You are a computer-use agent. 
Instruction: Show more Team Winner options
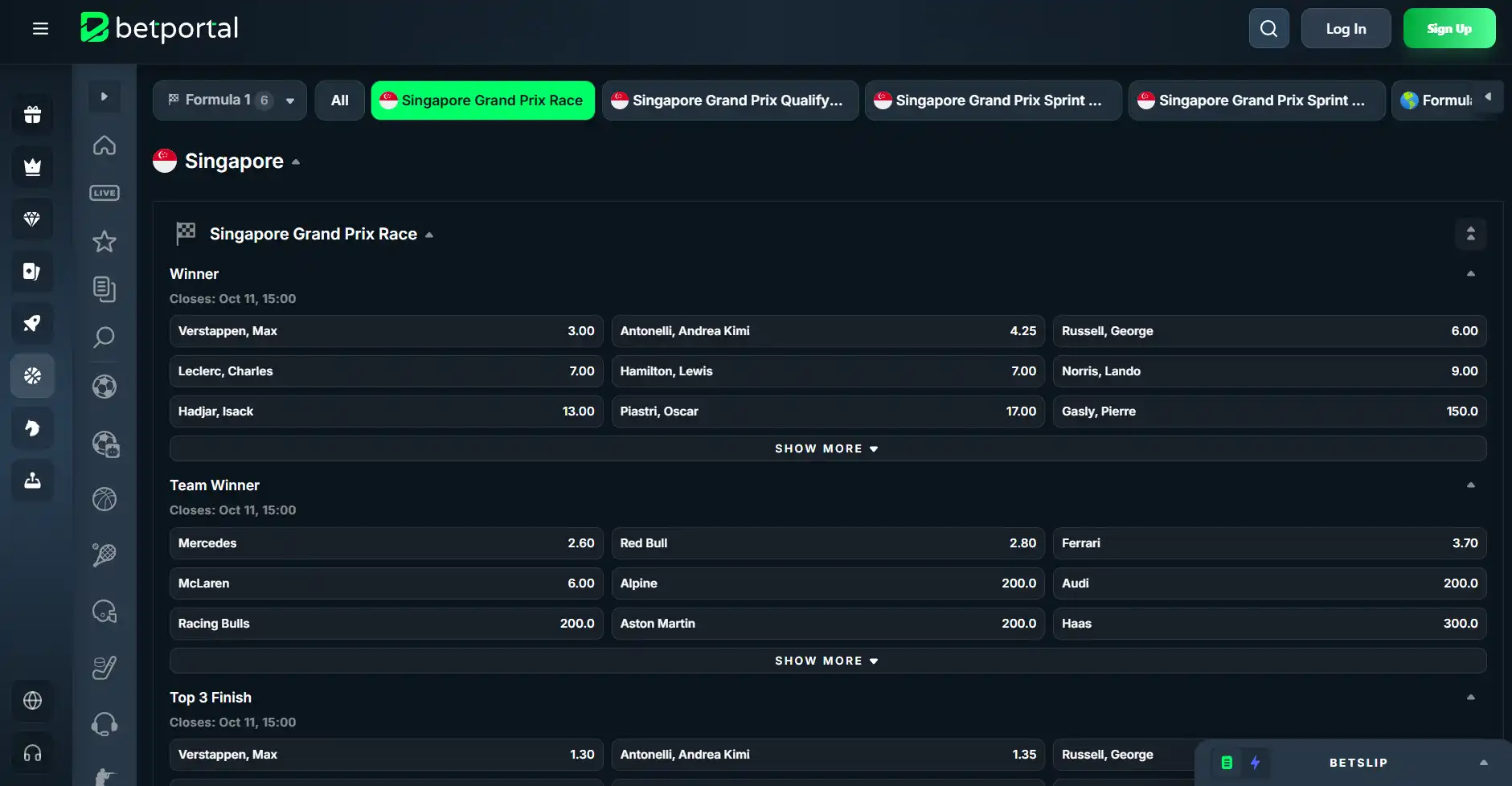[x=827, y=661]
